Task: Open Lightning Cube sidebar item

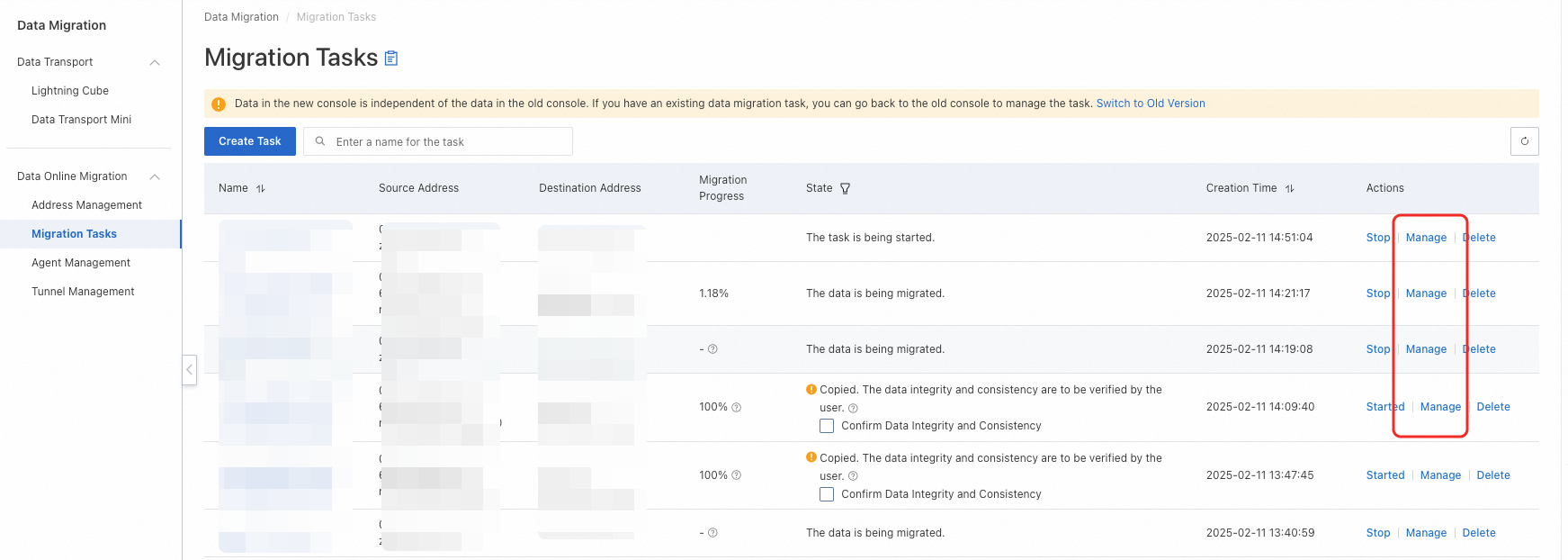Action: coord(70,91)
